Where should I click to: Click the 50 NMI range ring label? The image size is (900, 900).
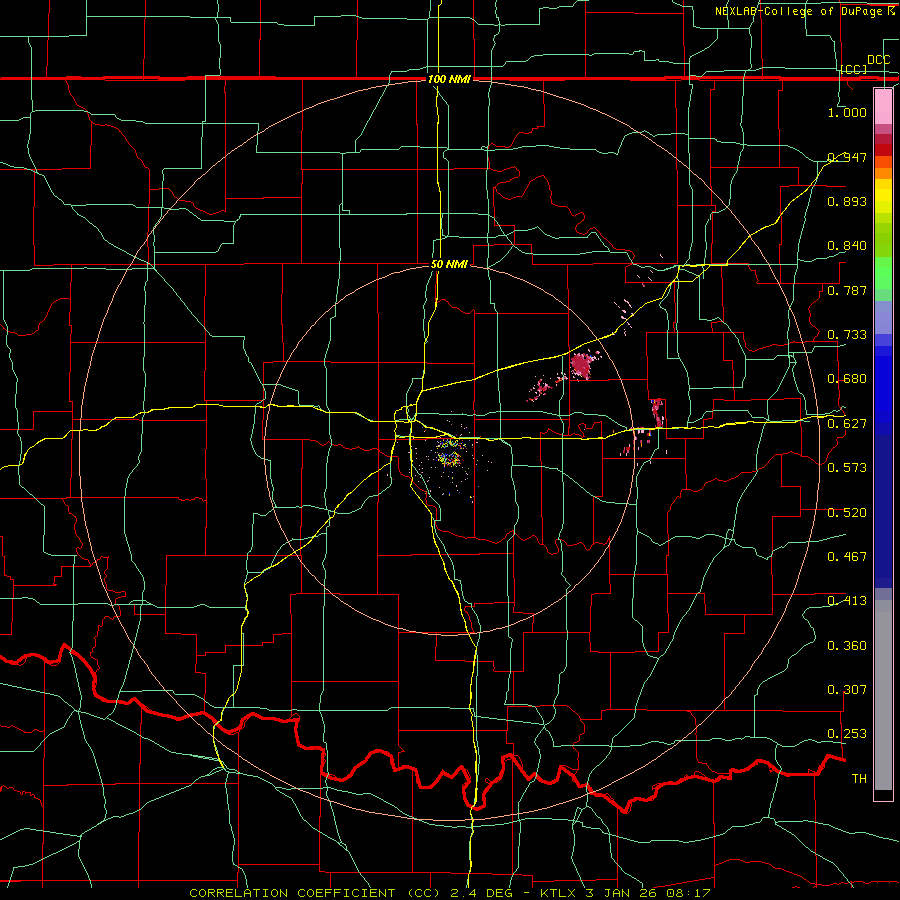pyautogui.click(x=449, y=264)
